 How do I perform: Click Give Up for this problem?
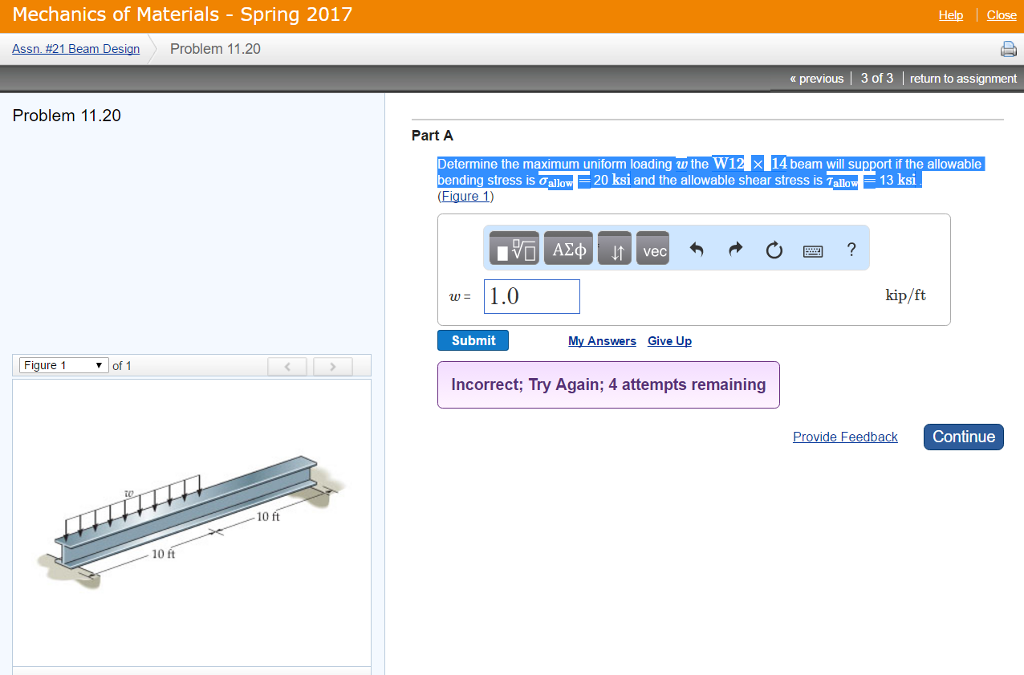(x=669, y=341)
